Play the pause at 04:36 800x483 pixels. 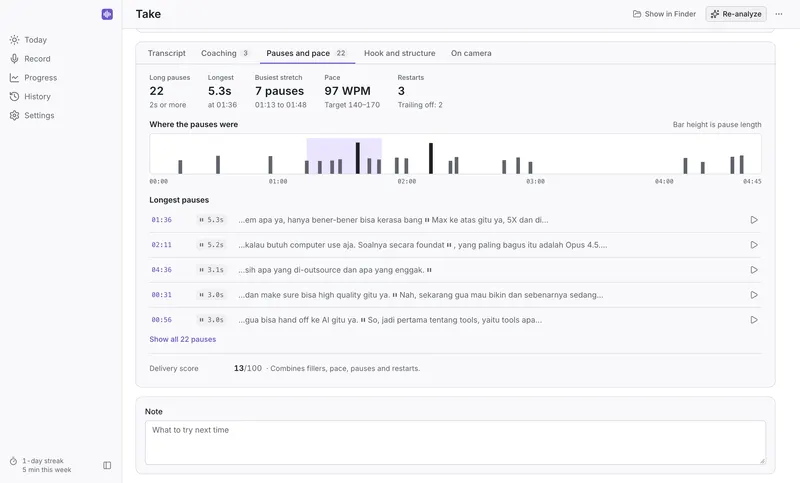click(754, 270)
